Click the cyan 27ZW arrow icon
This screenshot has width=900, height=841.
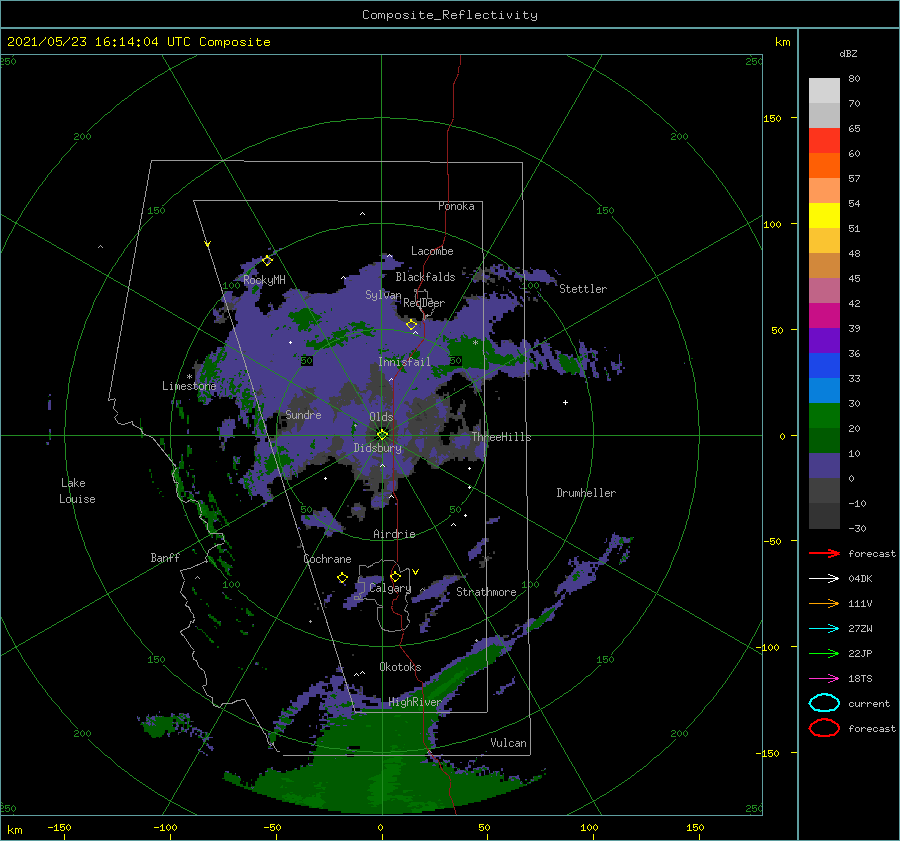(824, 628)
